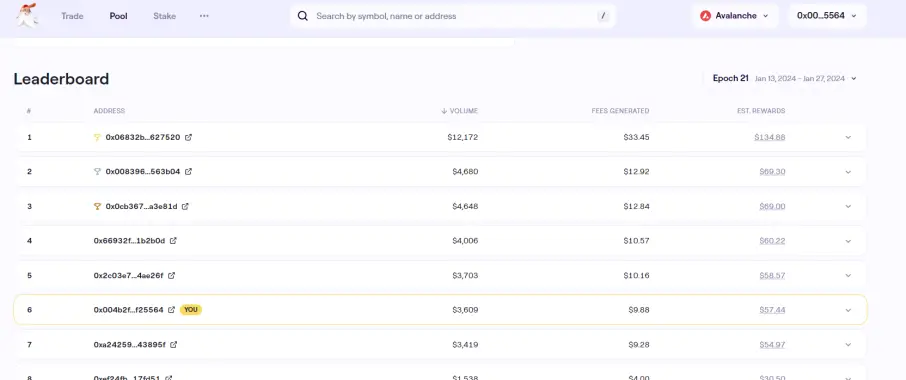
Task: Select your address 0x004b2f...f25564
Action: pyautogui.click(x=129, y=310)
